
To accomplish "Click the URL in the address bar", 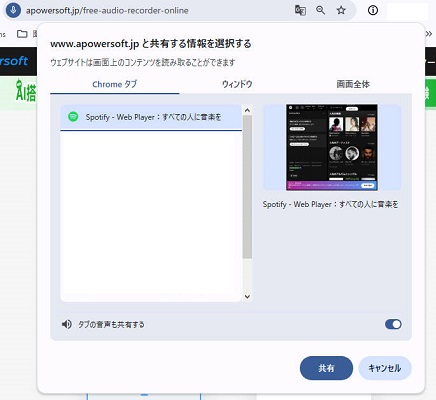I will click(107, 10).
